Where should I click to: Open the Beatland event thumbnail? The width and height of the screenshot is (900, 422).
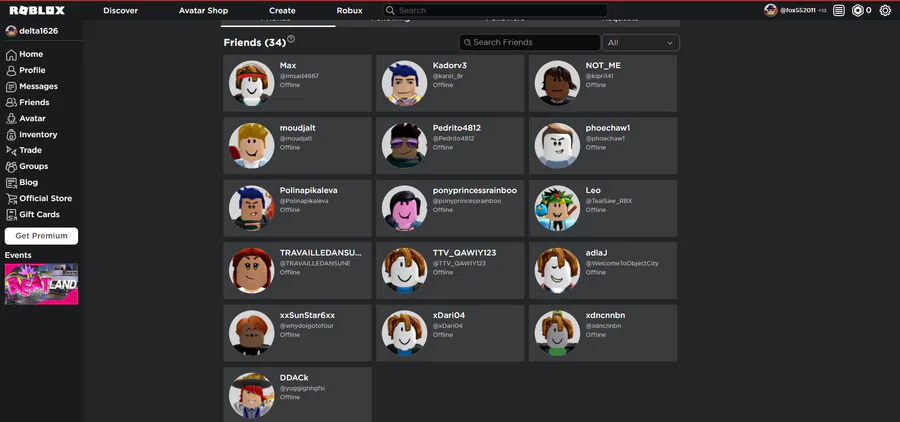41,284
